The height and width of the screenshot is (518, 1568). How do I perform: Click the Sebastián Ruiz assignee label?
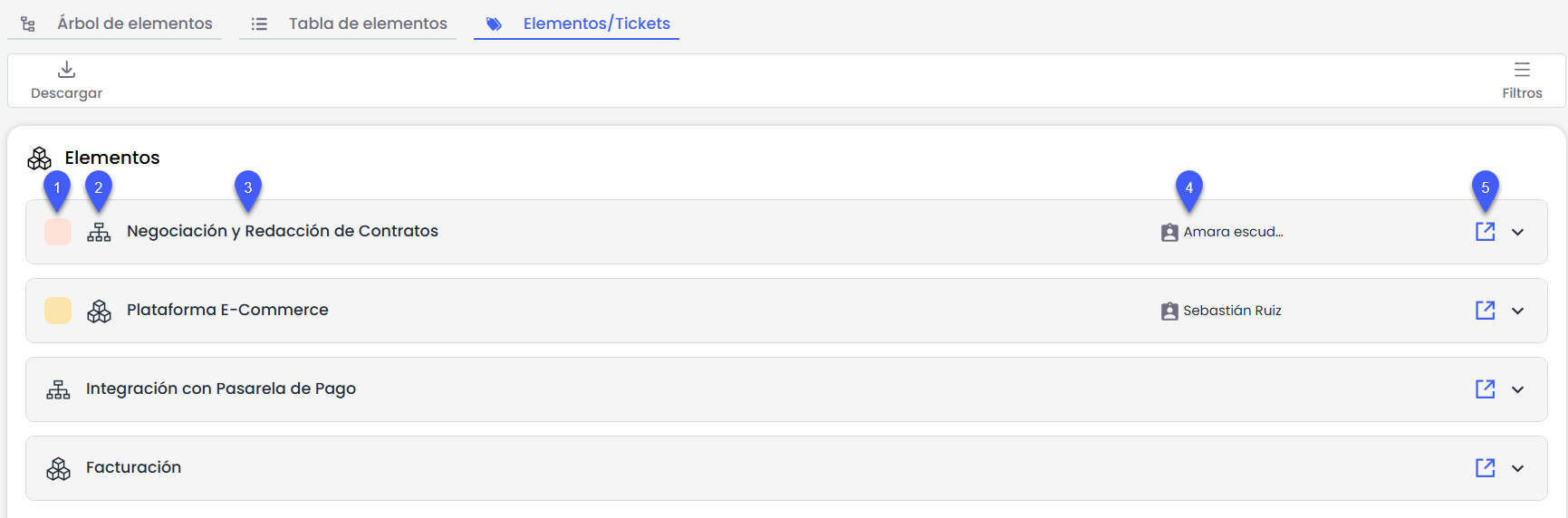pyautogui.click(x=1231, y=311)
